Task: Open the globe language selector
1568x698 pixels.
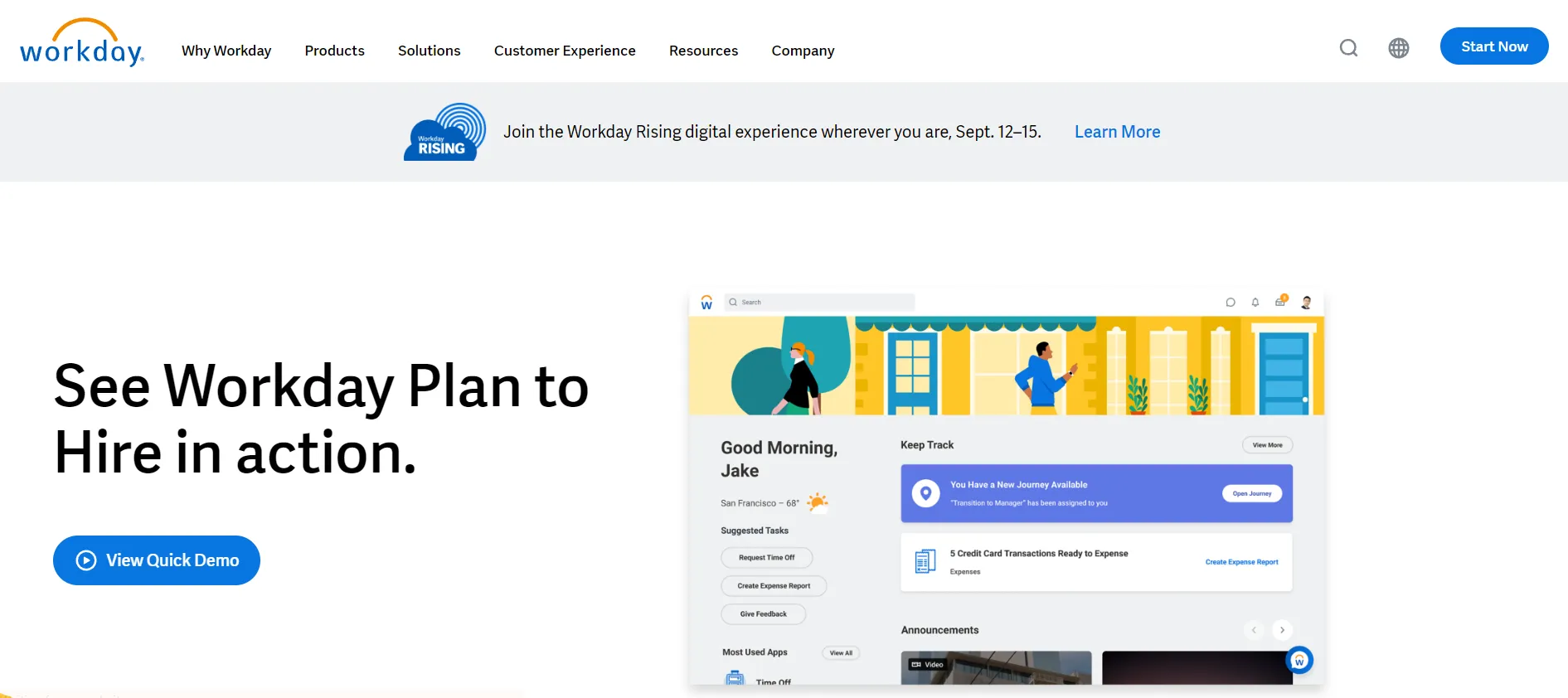Action: (x=1399, y=48)
